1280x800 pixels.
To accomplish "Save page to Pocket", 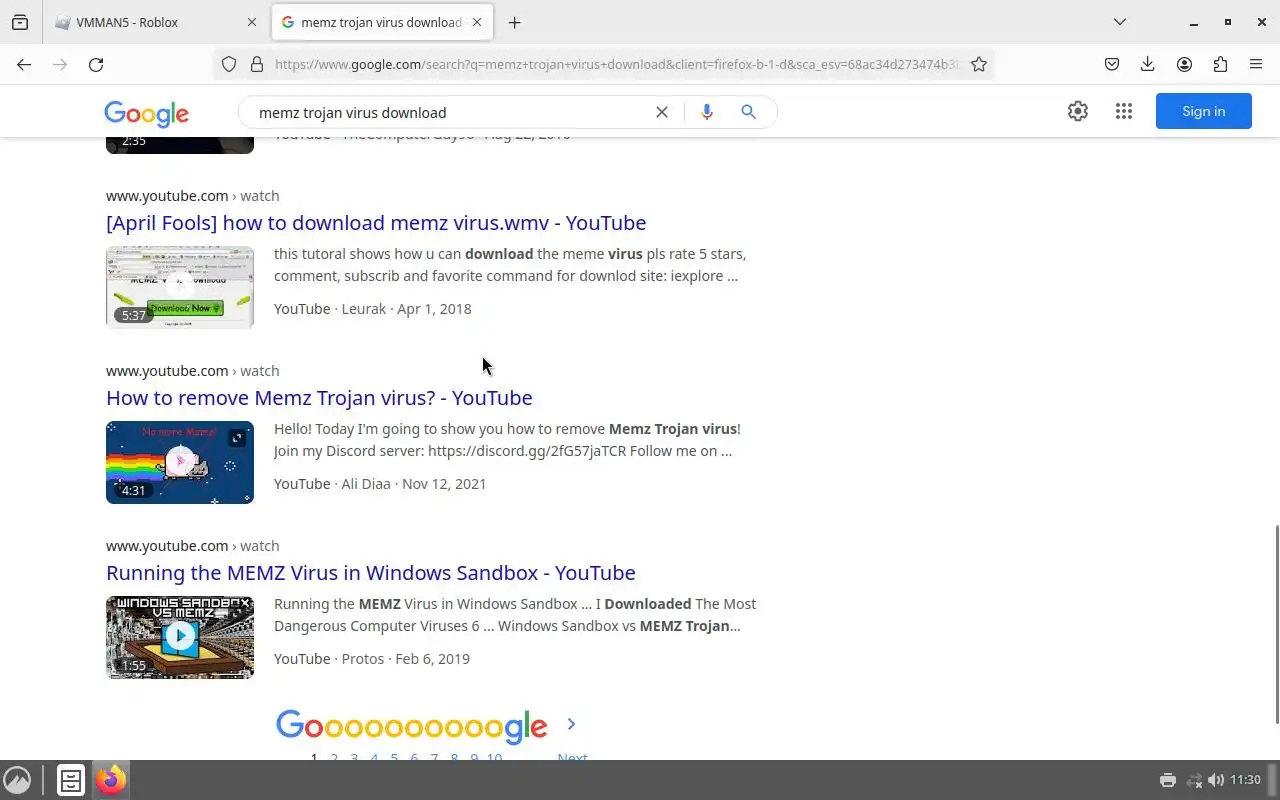I will (1112, 64).
